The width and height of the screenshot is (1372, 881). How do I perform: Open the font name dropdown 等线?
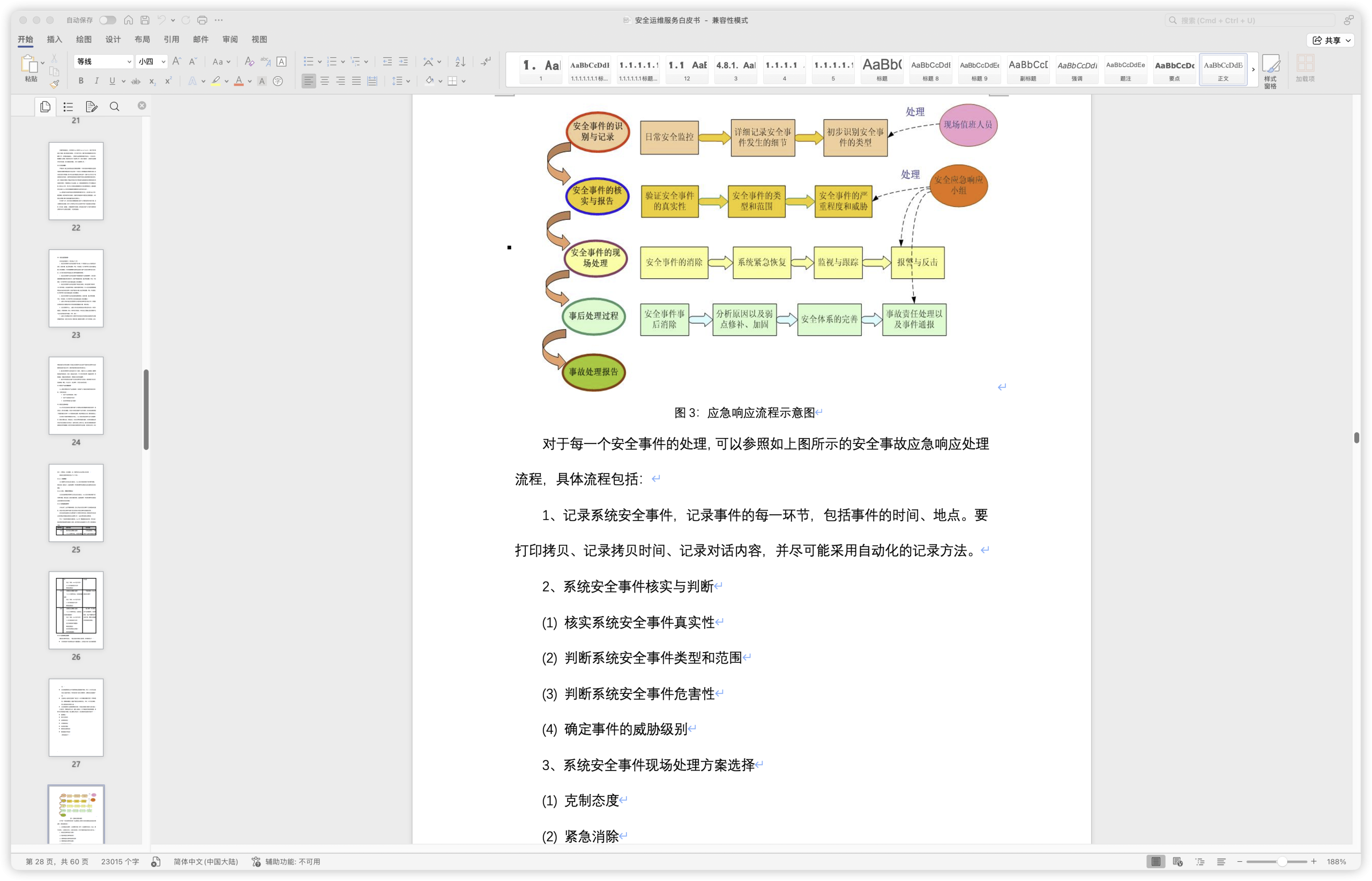pyautogui.click(x=129, y=61)
